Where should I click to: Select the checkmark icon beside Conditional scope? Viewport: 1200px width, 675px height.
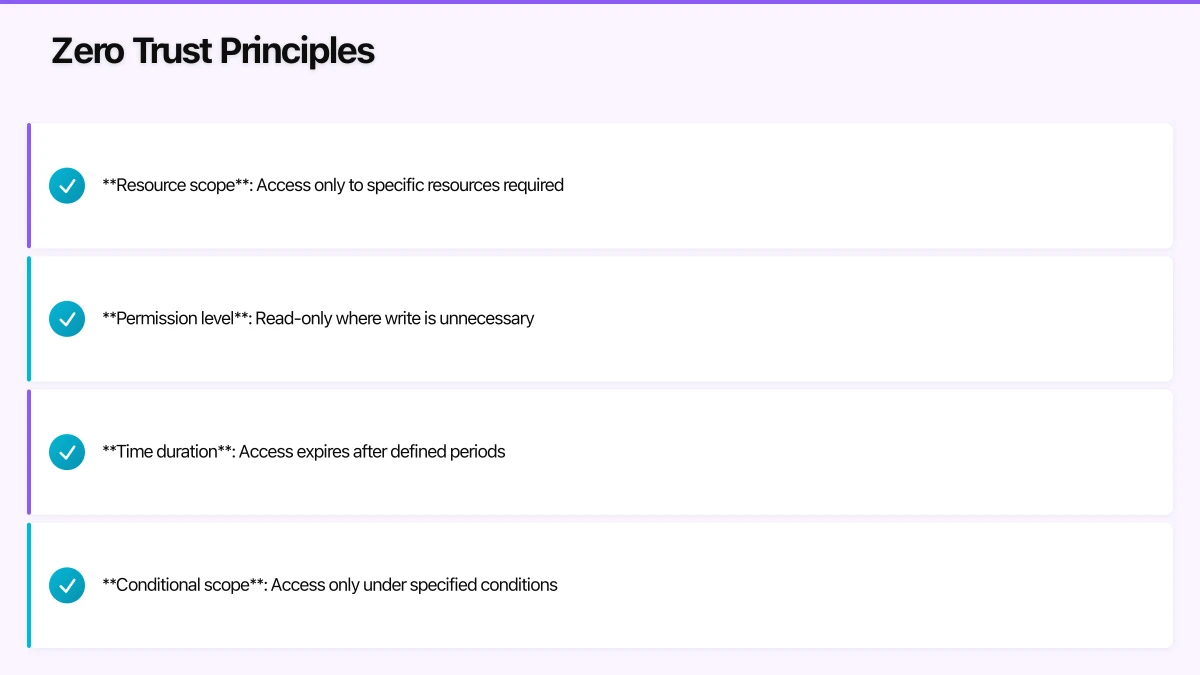point(67,585)
